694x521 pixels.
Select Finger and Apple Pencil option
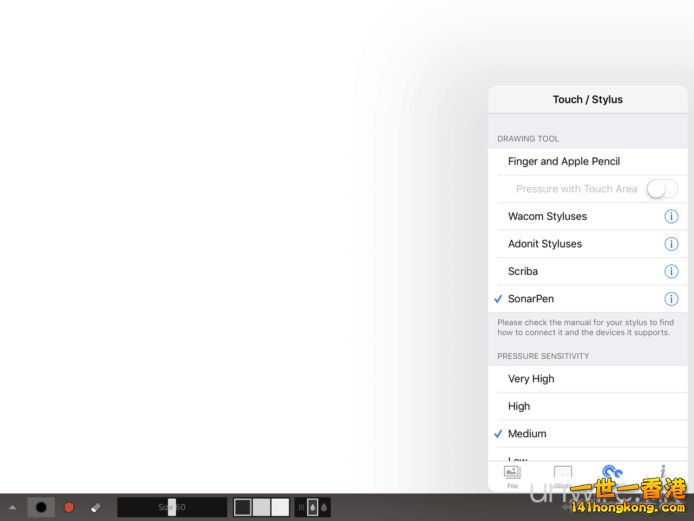click(564, 161)
